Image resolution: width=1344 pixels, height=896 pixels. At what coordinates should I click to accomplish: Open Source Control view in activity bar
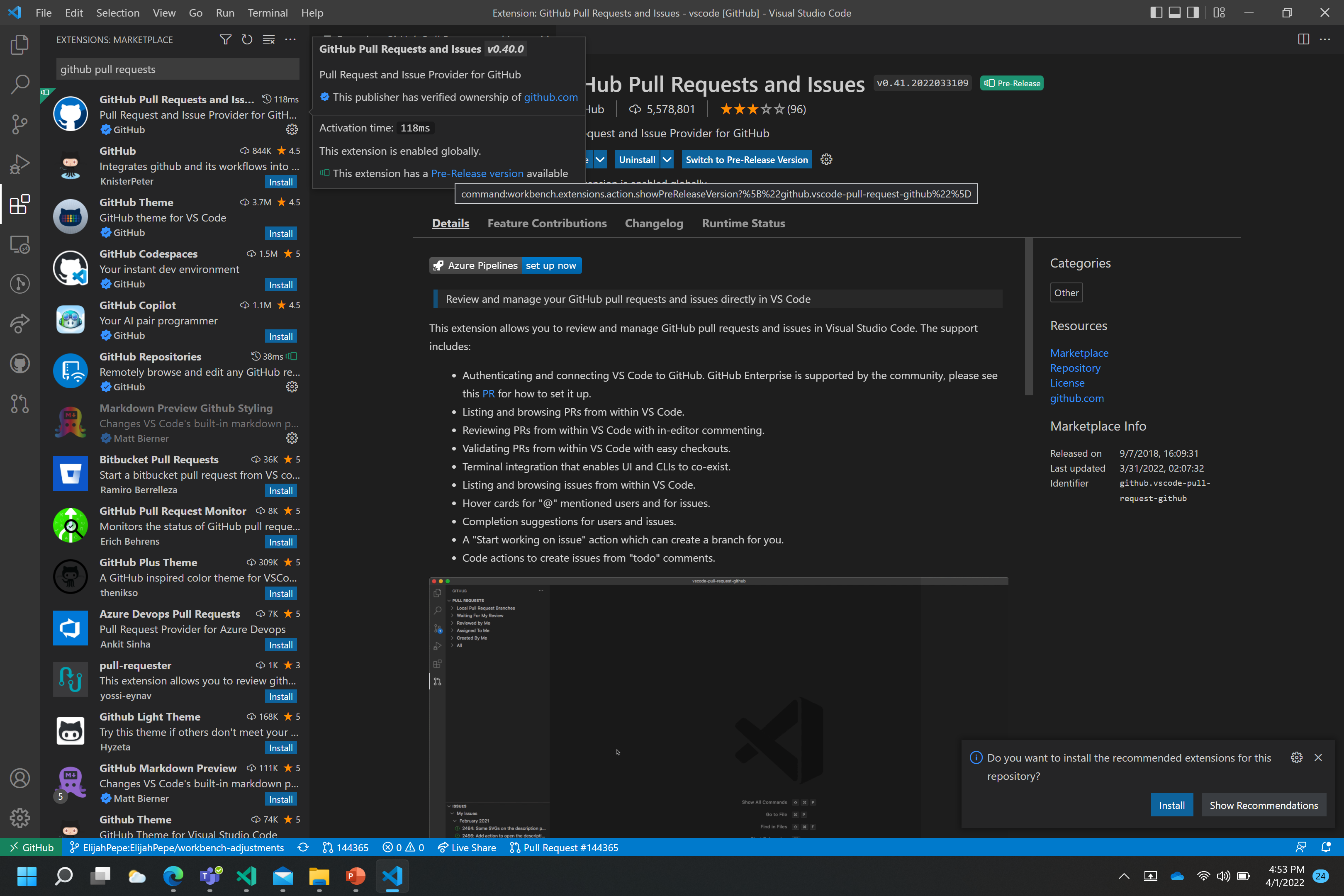(x=19, y=124)
